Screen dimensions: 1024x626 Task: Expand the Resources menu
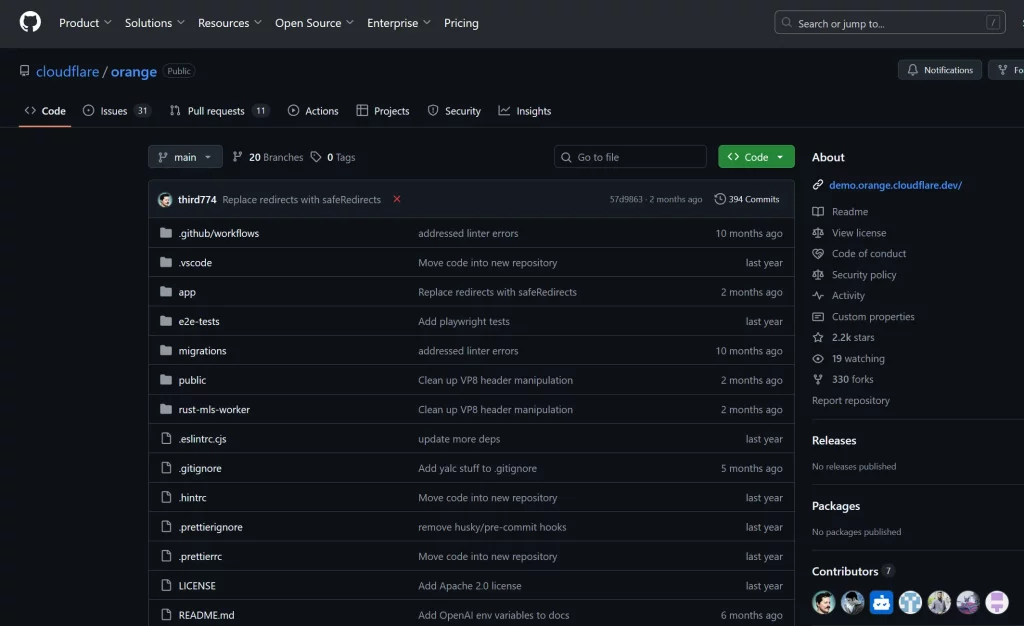230,23
